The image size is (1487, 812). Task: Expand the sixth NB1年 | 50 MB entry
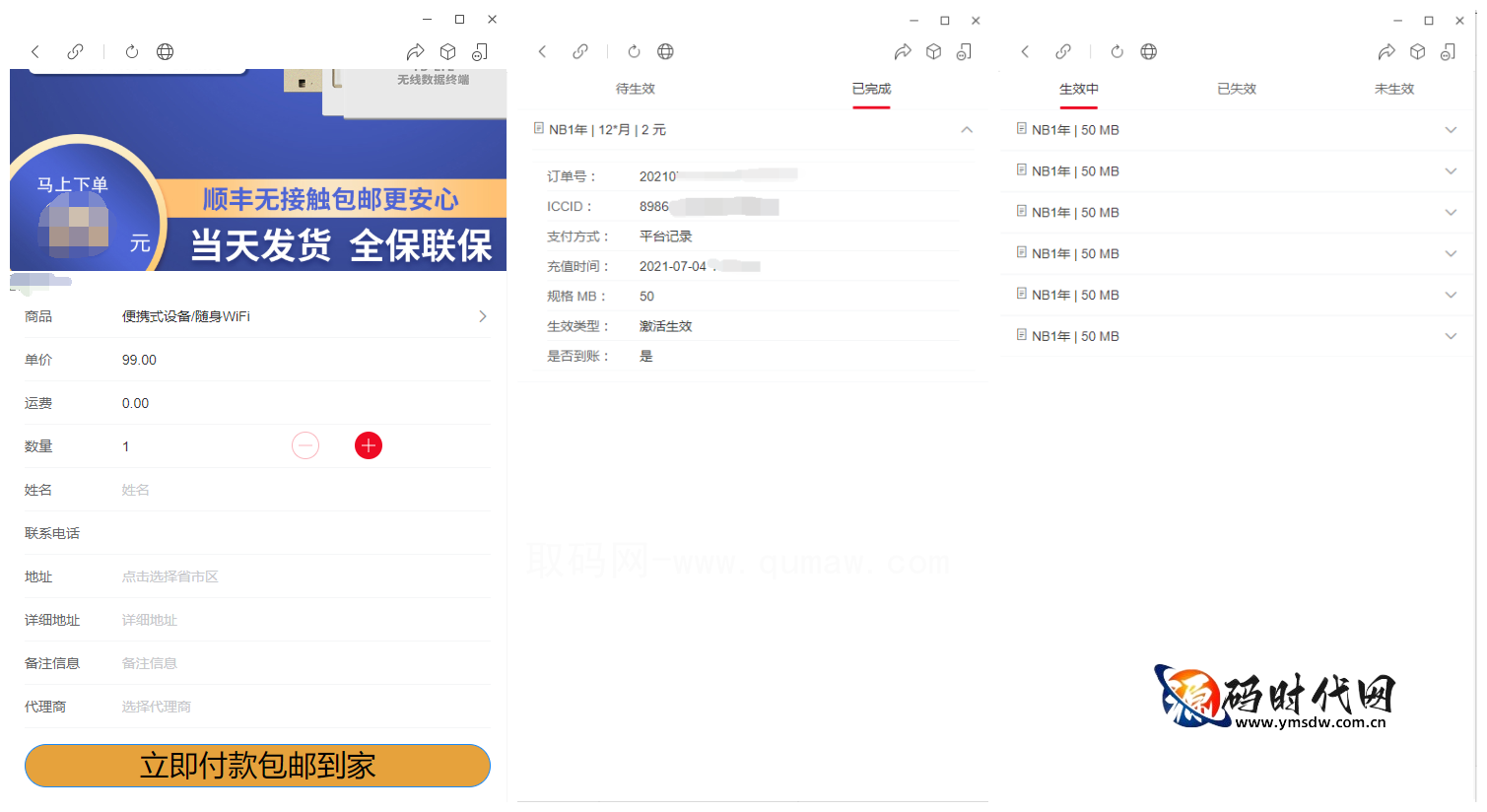point(1451,337)
